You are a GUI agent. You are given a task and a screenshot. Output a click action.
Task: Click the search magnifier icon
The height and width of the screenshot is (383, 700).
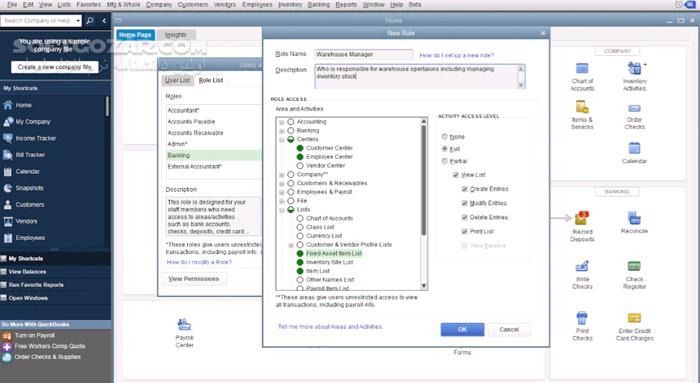[90, 21]
